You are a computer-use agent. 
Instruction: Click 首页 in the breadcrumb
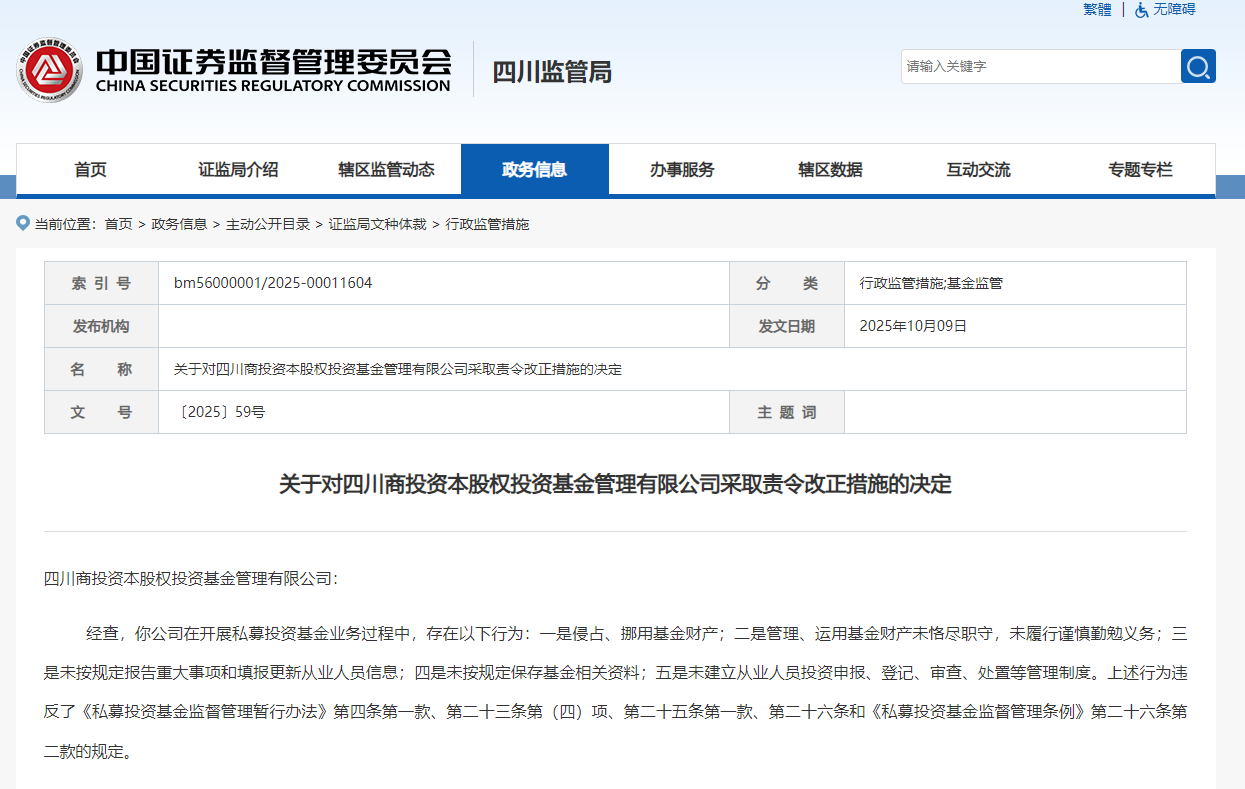coord(118,224)
